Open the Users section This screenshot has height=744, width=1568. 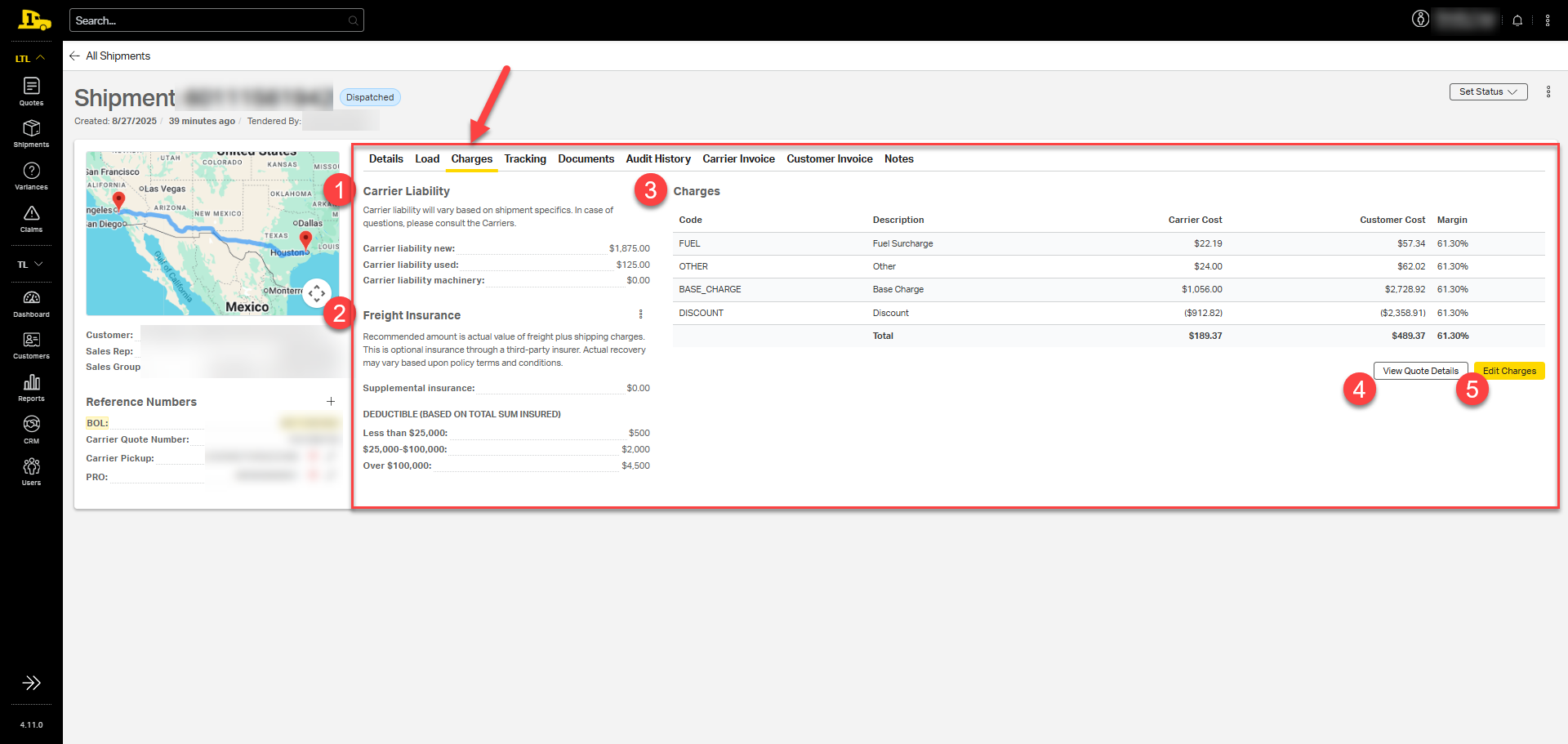pyautogui.click(x=31, y=471)
